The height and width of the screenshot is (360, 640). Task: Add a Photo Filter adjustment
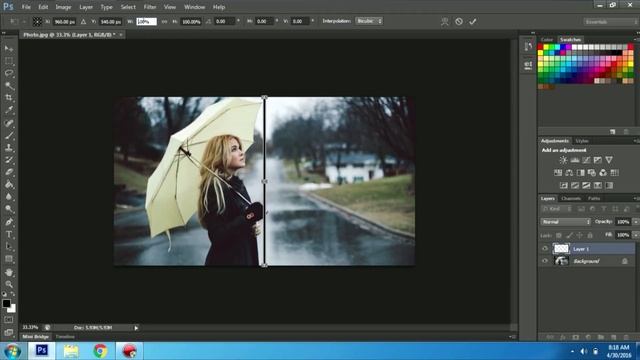592,173
